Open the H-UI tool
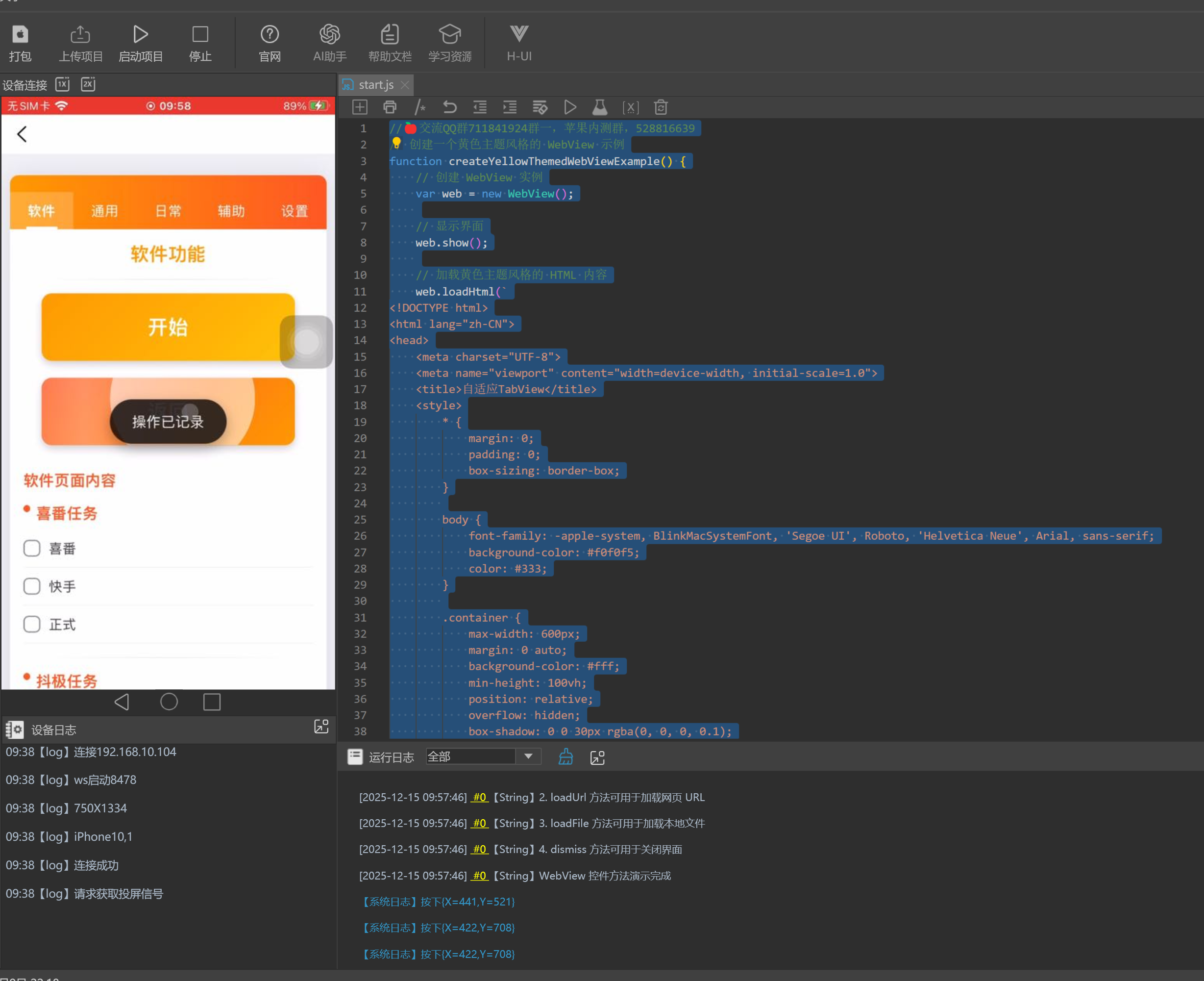This screenshot has width=1204, height=981. (x=518, y=35)
